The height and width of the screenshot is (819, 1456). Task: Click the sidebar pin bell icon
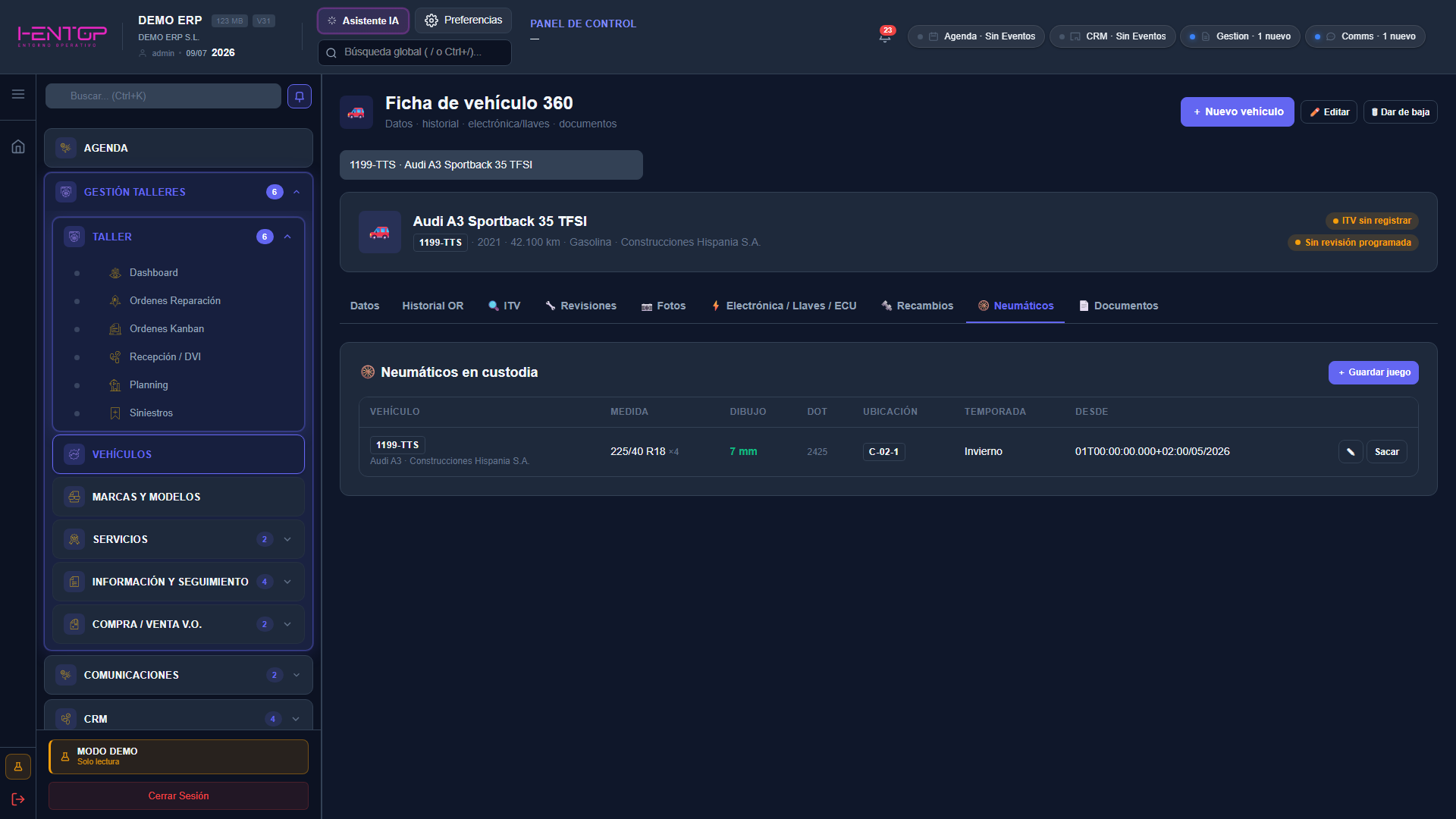click(x=300, y=96)
